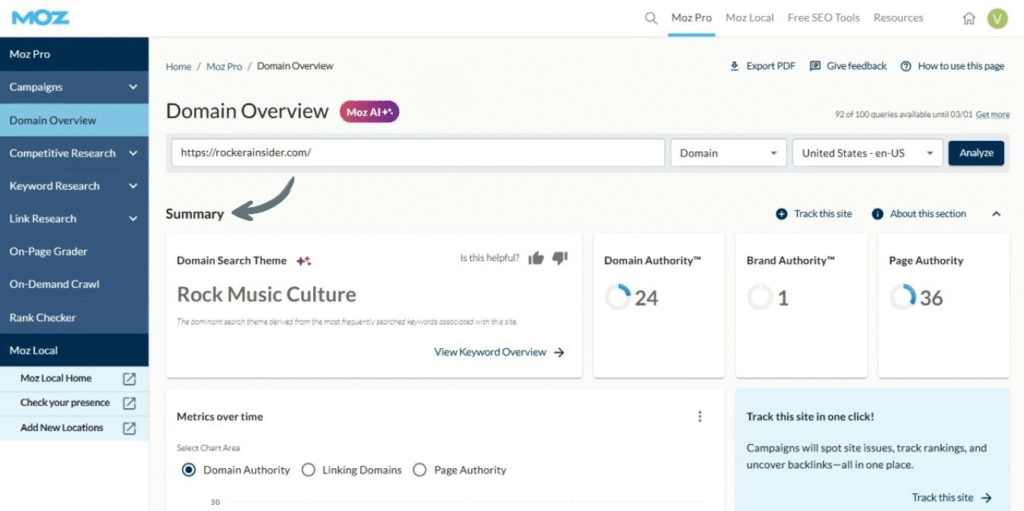Click the Moz Local Home sidebar item
The height and width of the screenshot is (511, 1024).
74,378
